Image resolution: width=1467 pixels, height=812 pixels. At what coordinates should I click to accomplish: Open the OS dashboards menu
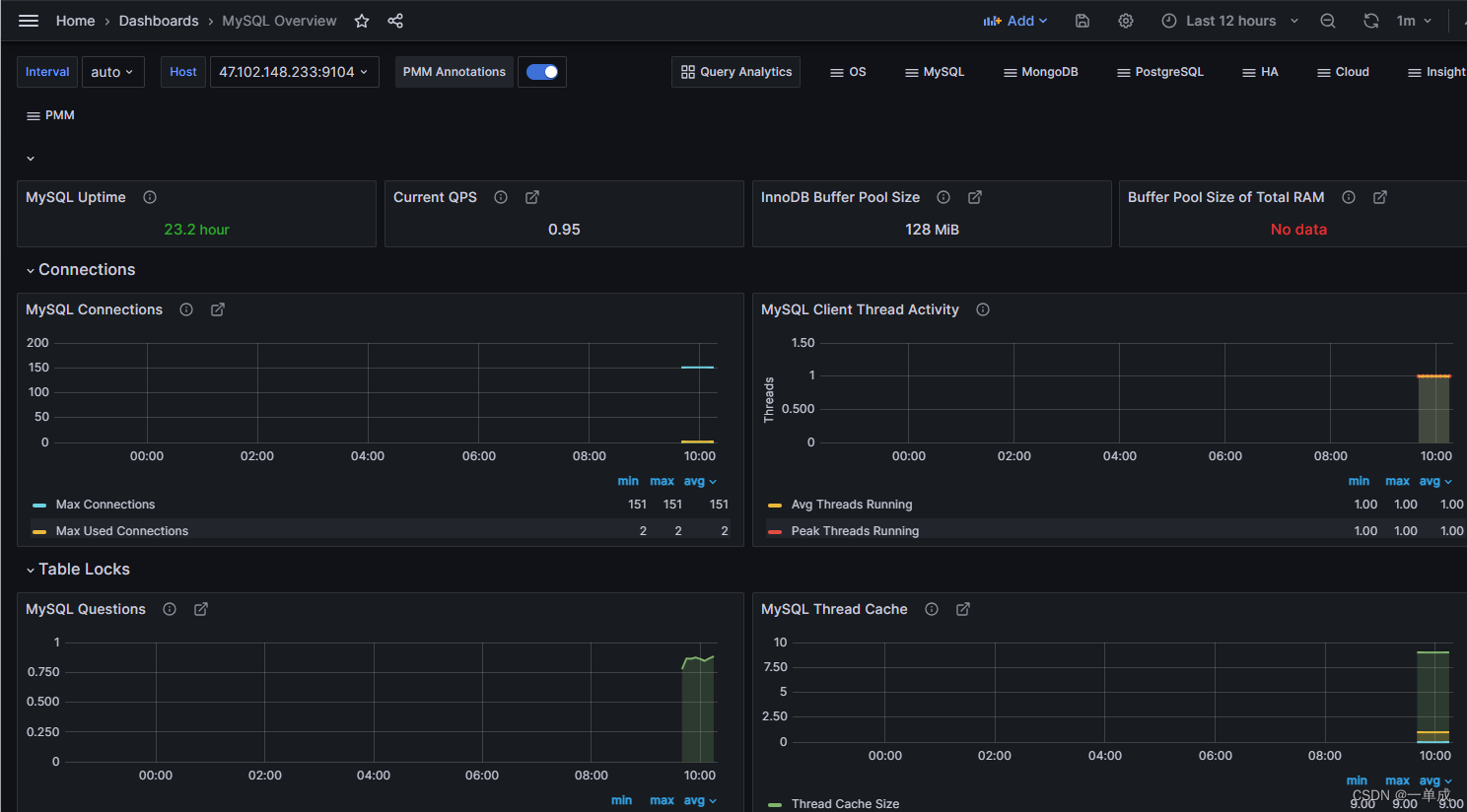coord(849,72)
